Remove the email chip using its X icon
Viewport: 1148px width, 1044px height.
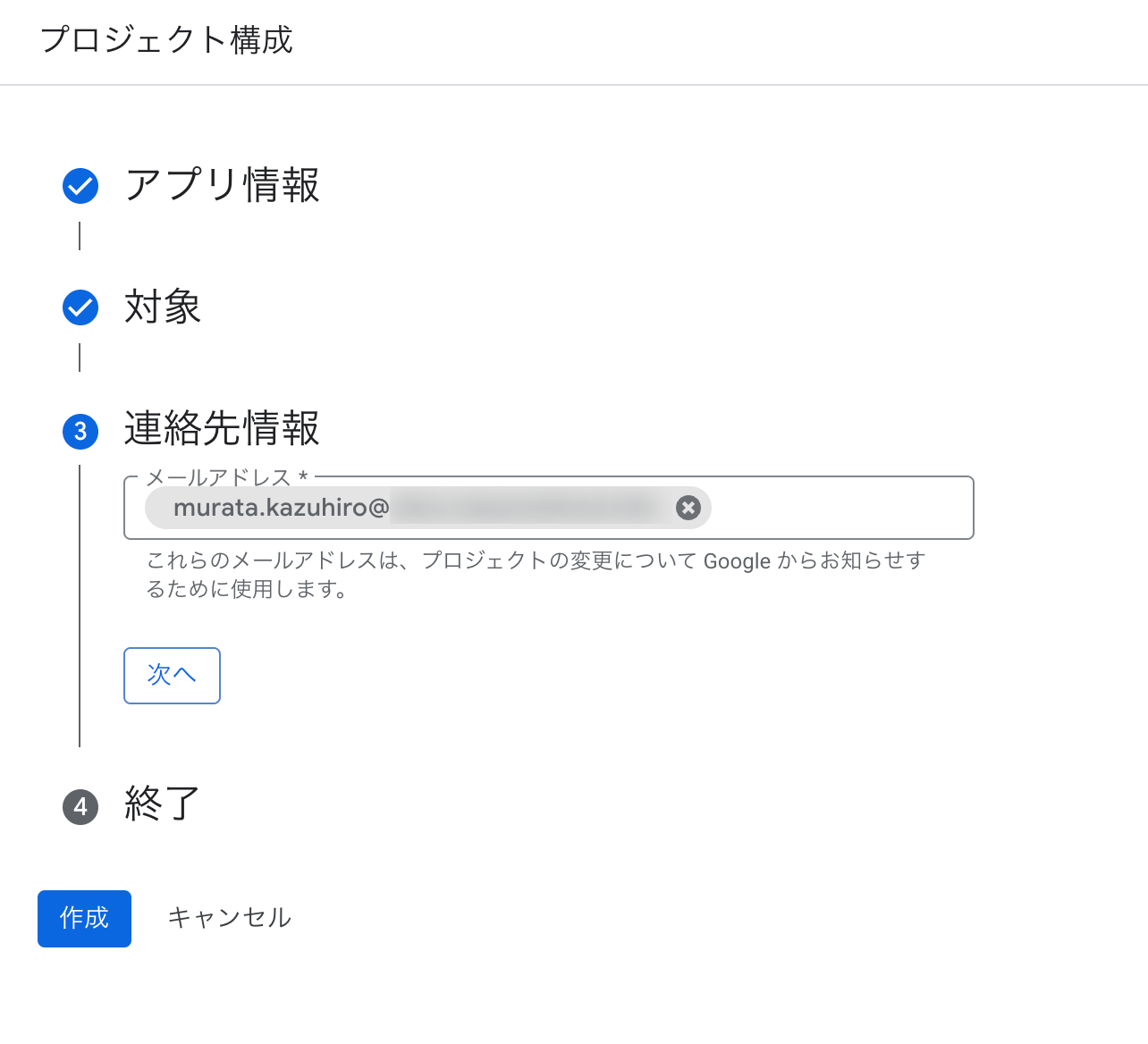(687, 508)
